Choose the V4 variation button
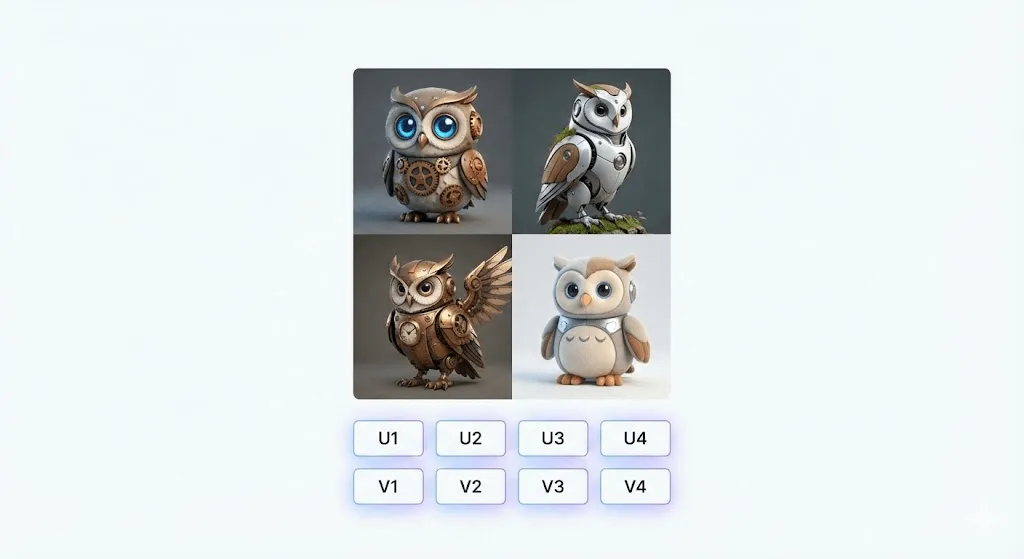 (x=635, y=487)
